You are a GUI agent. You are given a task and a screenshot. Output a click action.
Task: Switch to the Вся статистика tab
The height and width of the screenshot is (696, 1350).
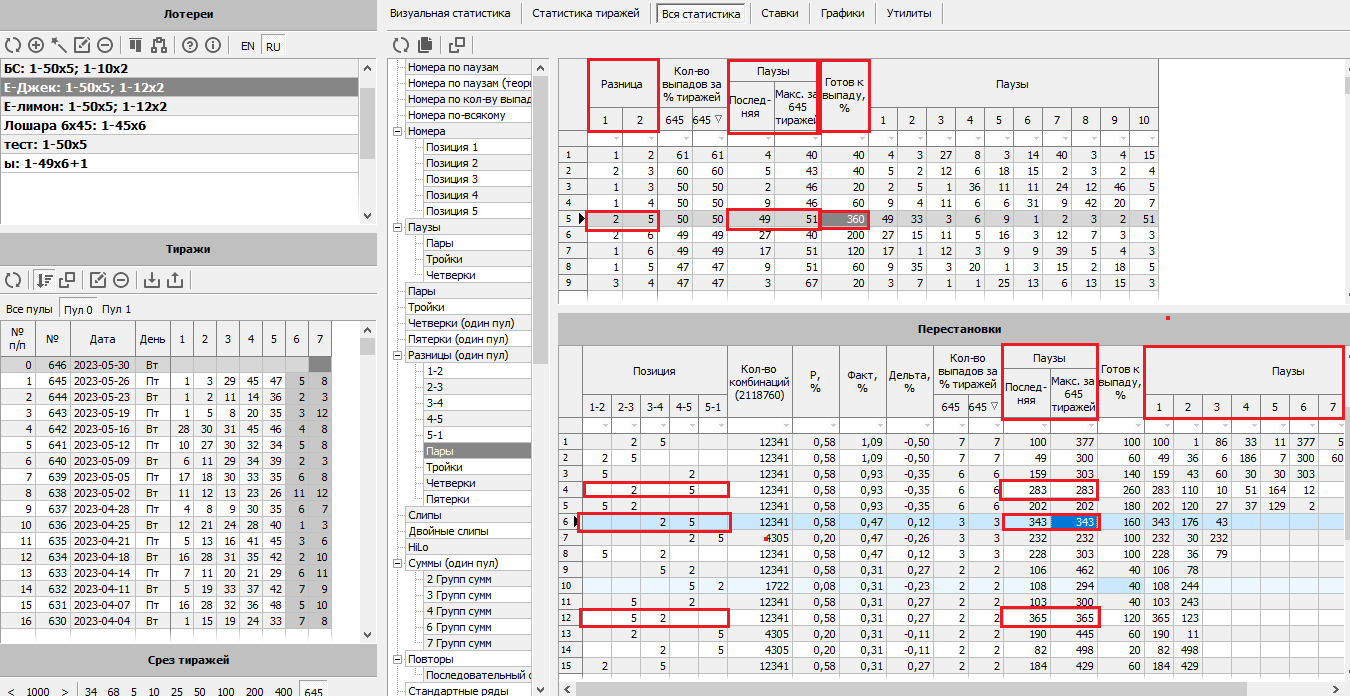click(700, 13)
